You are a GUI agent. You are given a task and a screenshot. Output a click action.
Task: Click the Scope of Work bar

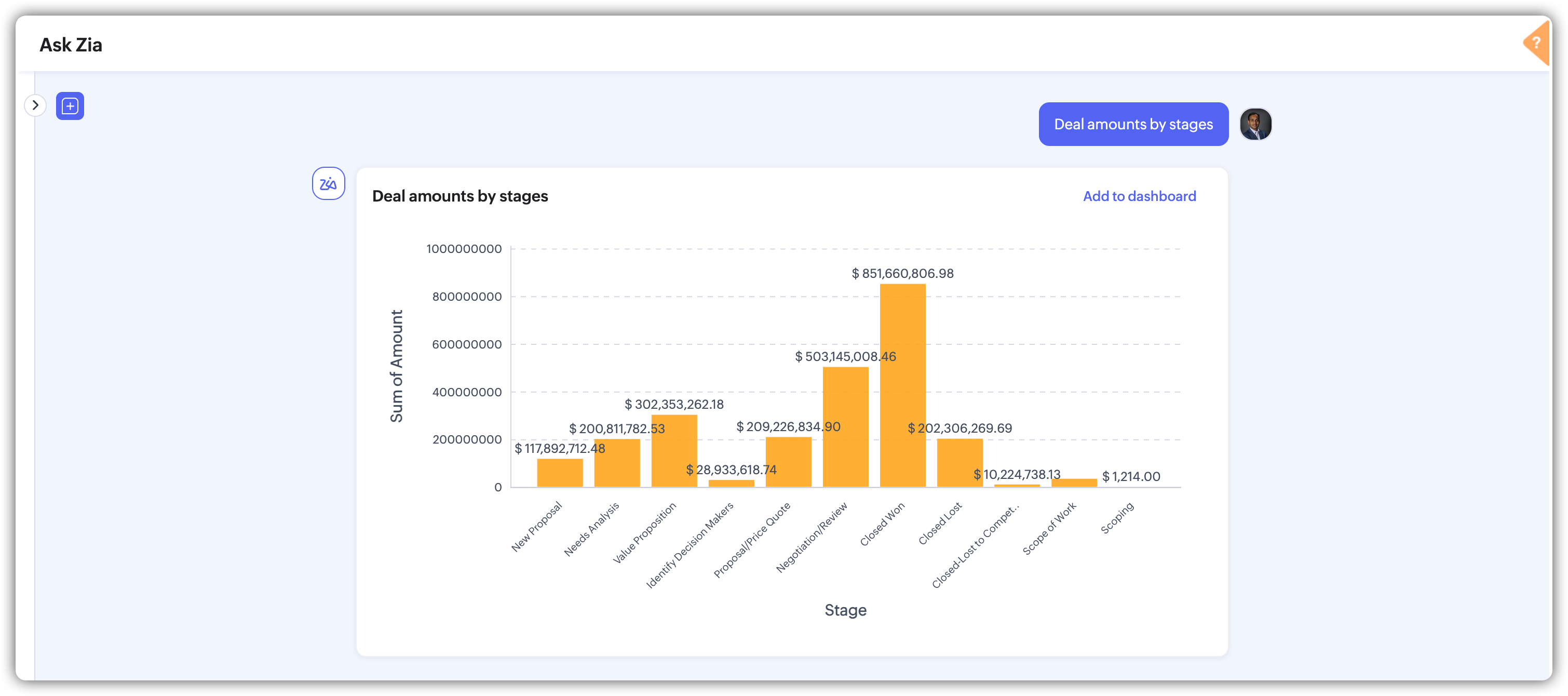(1074, 483)
